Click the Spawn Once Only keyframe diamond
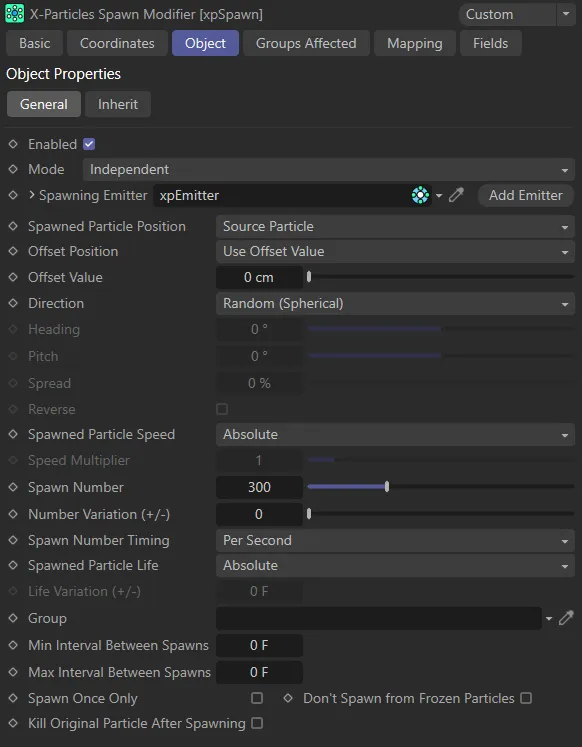Viewport: 582px width, 747px height. (13, 698)
